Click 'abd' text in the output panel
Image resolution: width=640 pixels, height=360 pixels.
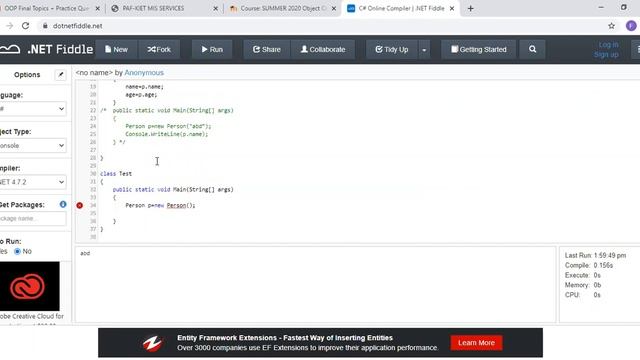[85, 253]
